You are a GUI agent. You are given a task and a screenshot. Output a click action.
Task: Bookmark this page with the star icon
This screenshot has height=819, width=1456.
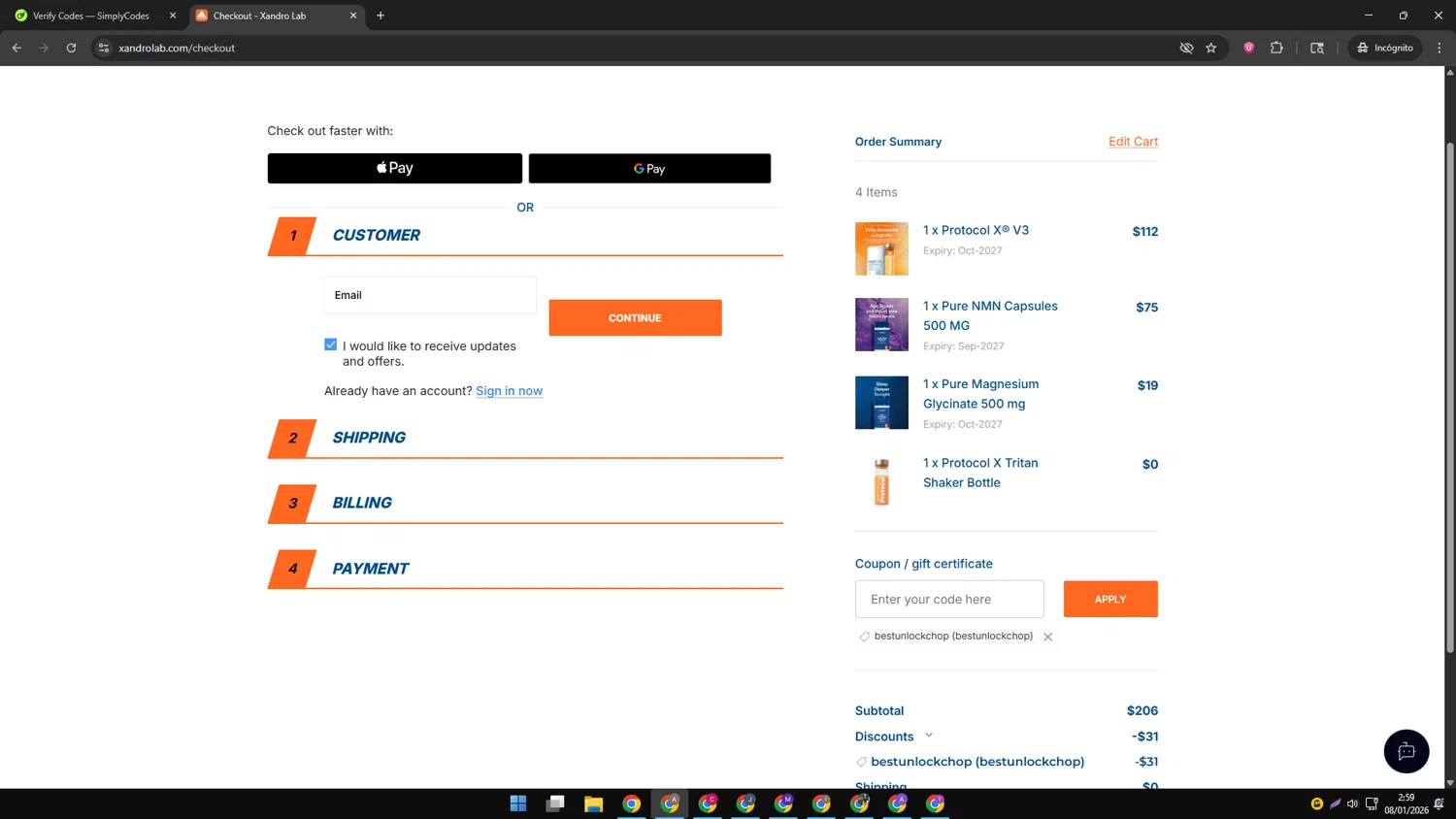pyautogui.click(x=1211, y=48)
